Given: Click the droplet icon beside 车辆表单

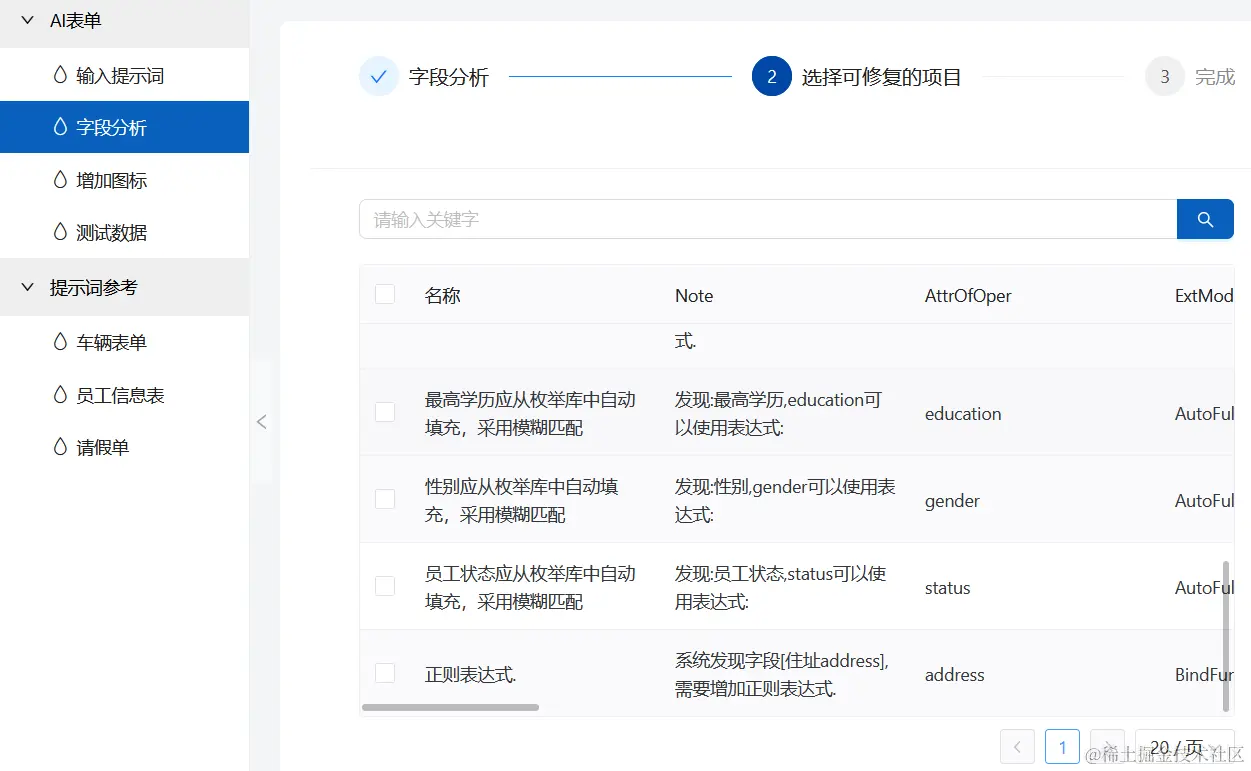Looking at the screenshot, I should pos(60,342).
